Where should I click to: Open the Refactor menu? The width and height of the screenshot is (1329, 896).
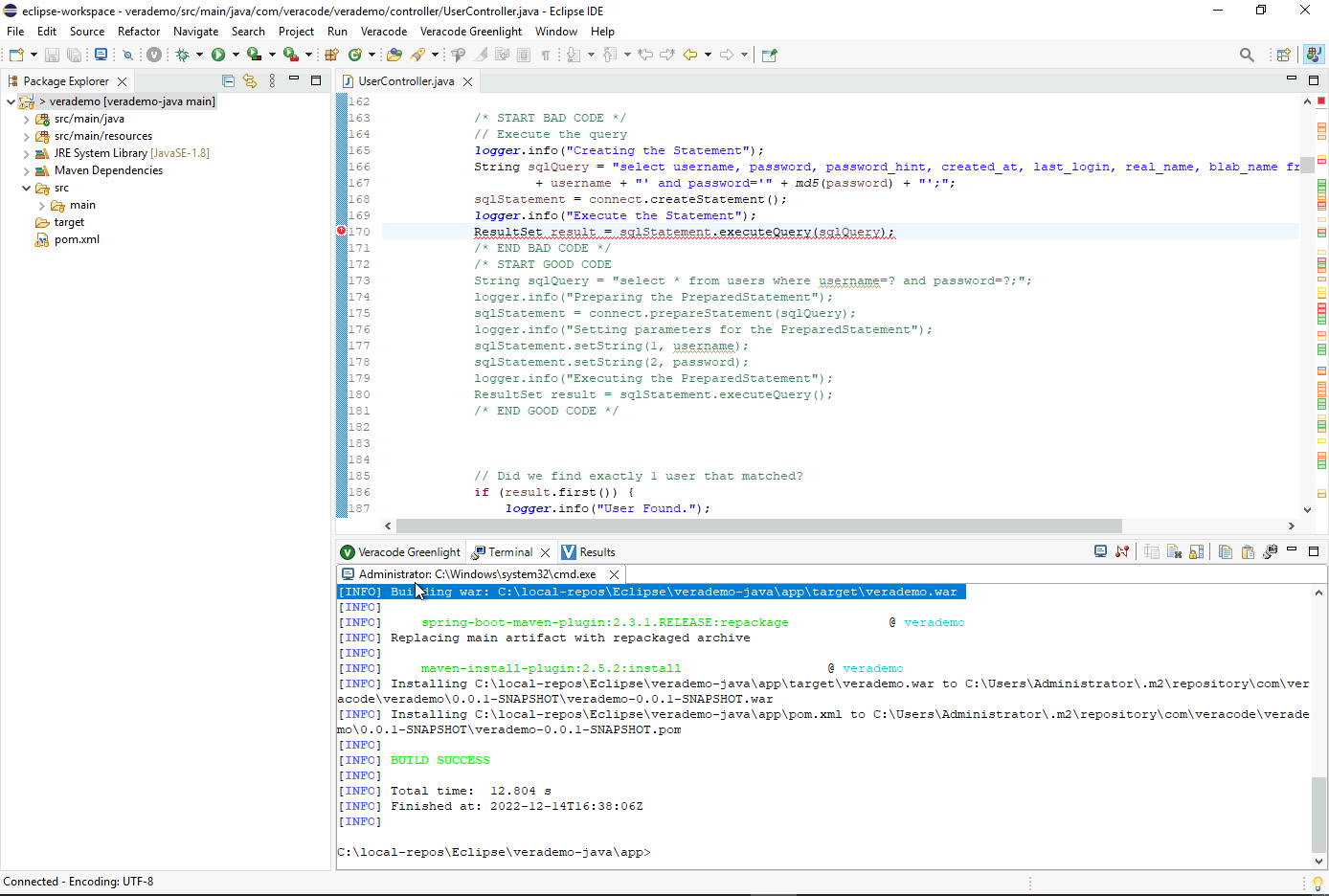pos(139,32)
